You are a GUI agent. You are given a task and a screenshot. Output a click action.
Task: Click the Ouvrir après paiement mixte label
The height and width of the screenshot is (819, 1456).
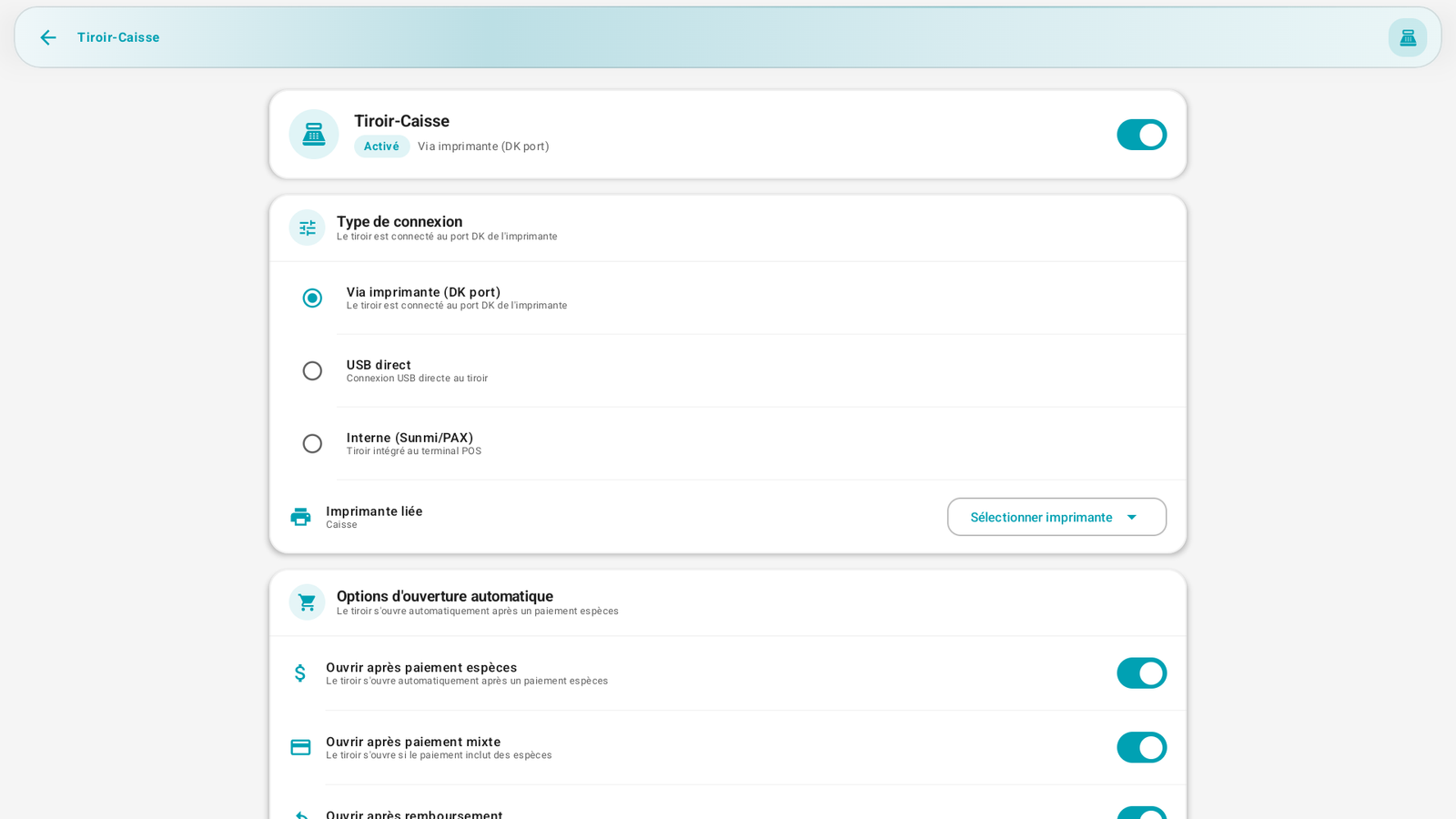pos(413,742)
